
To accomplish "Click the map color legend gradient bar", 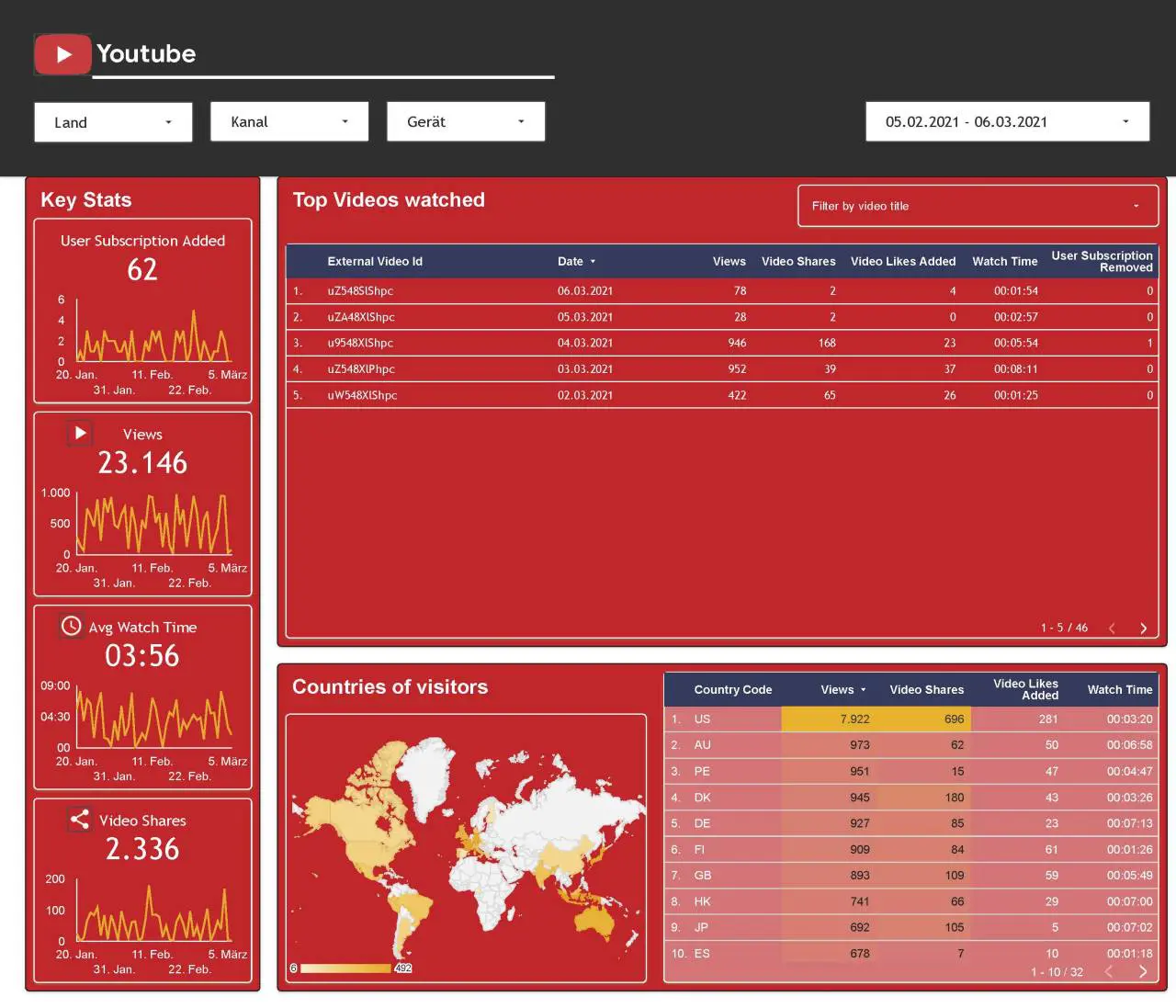I will [x=345, y=968].
